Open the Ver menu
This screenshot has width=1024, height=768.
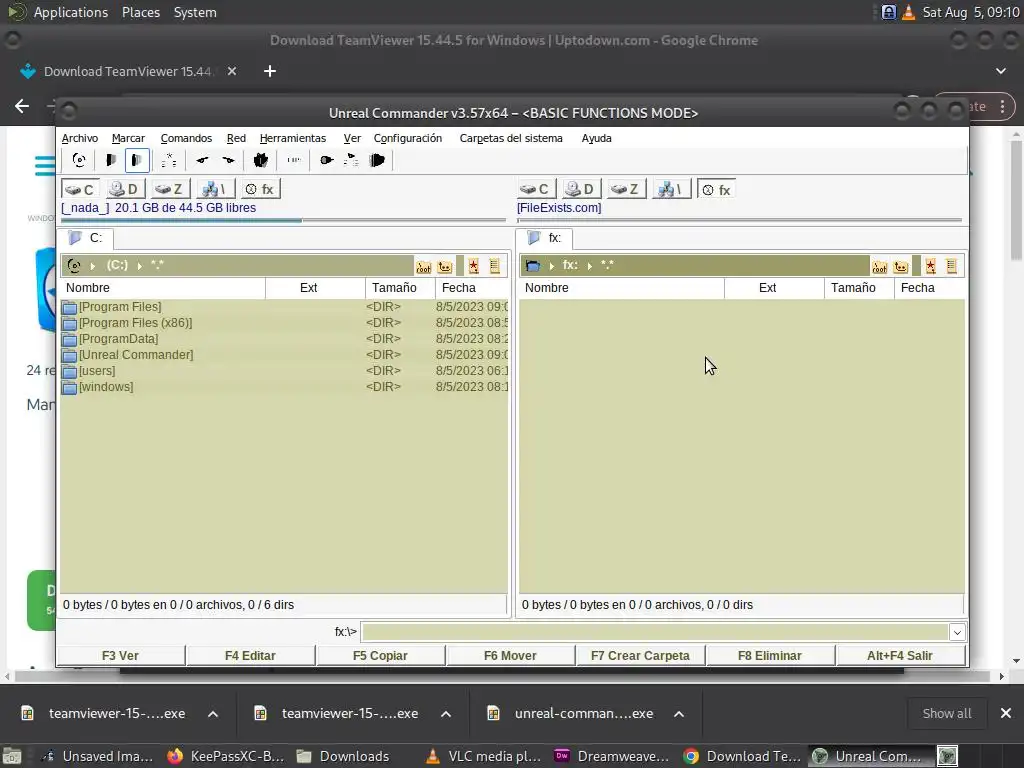(x=352, y=138)
